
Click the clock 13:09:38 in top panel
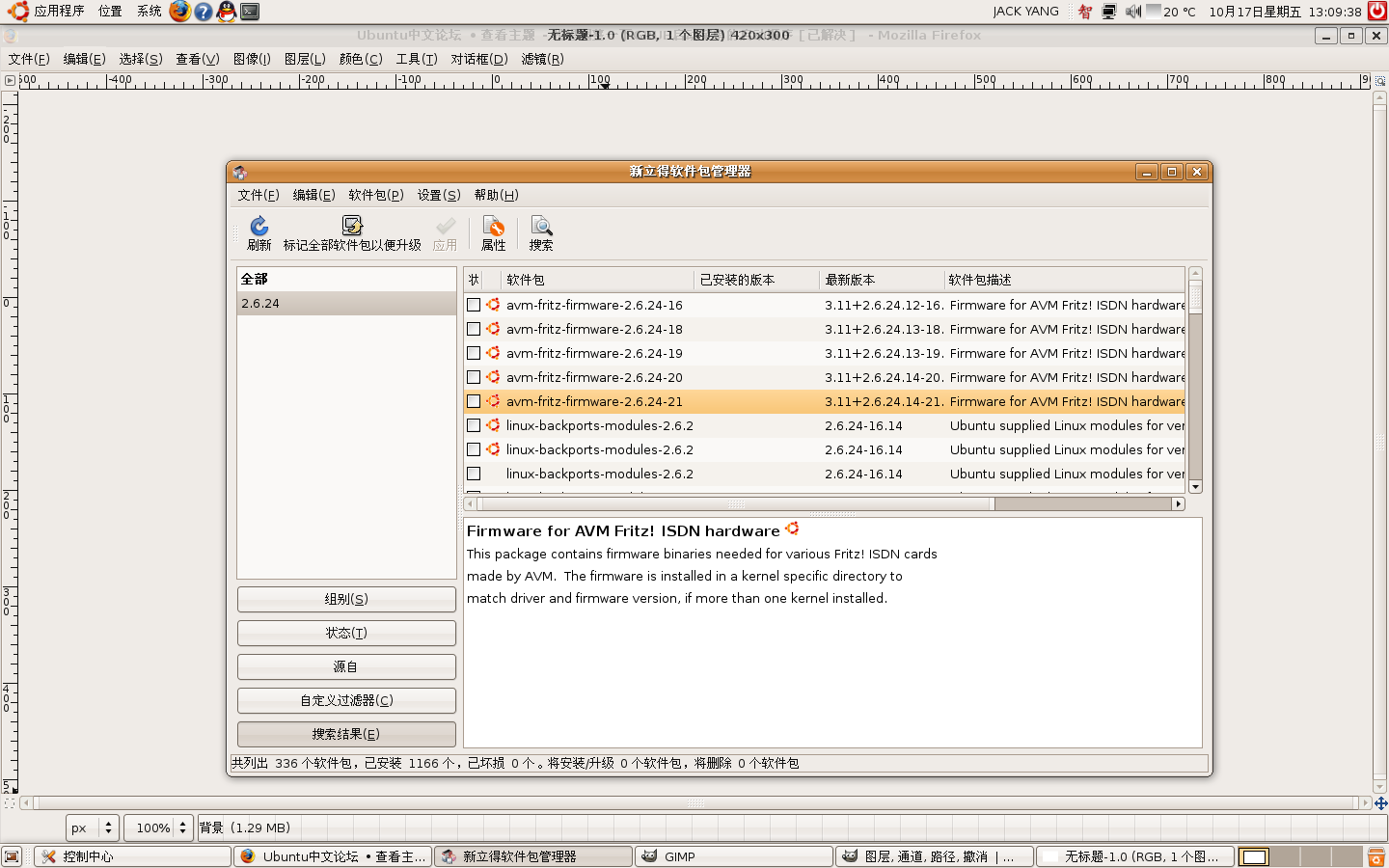click(1335, 12)
